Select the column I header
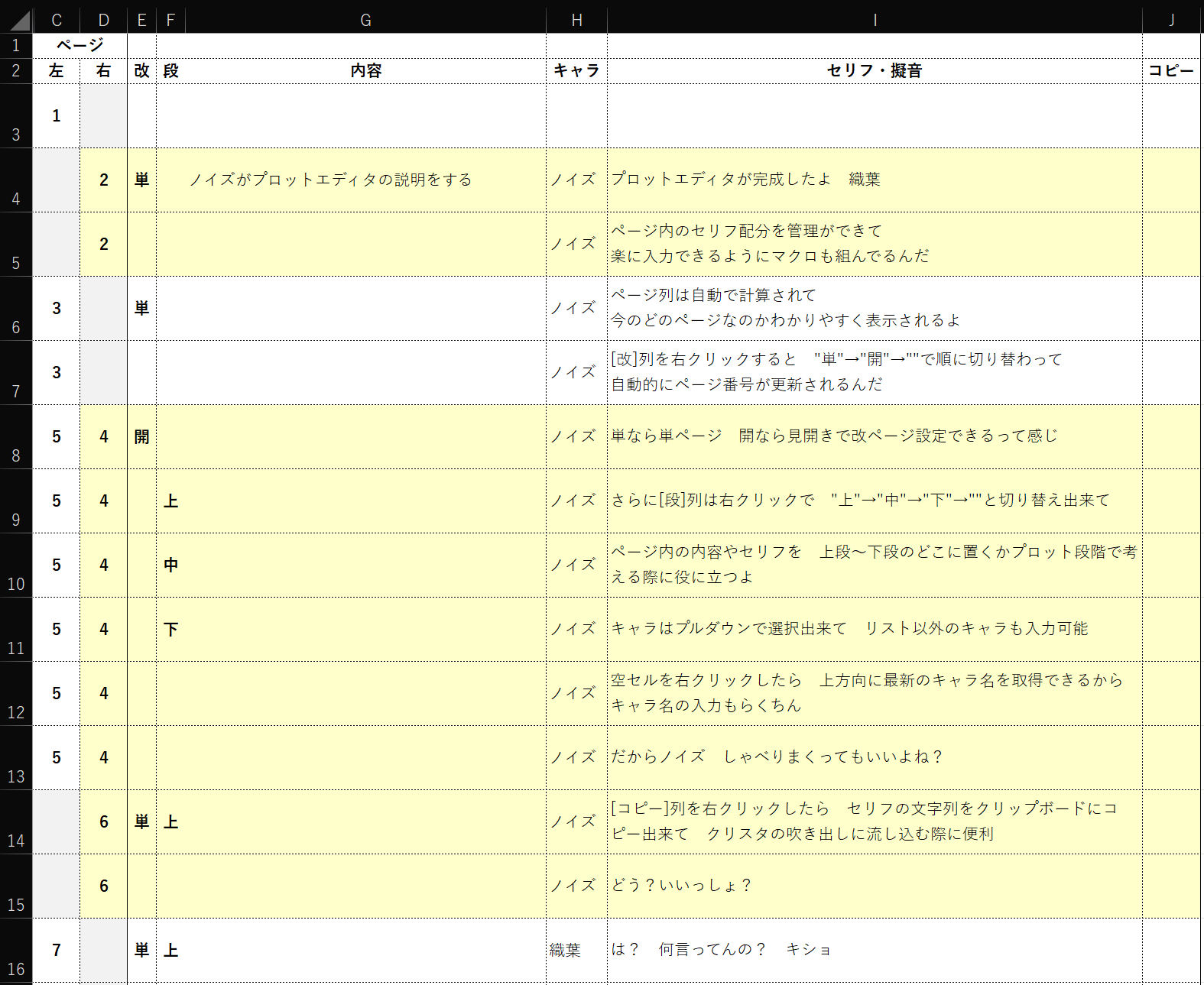This screenshot has height=985, width=1204. pos(875,21)
